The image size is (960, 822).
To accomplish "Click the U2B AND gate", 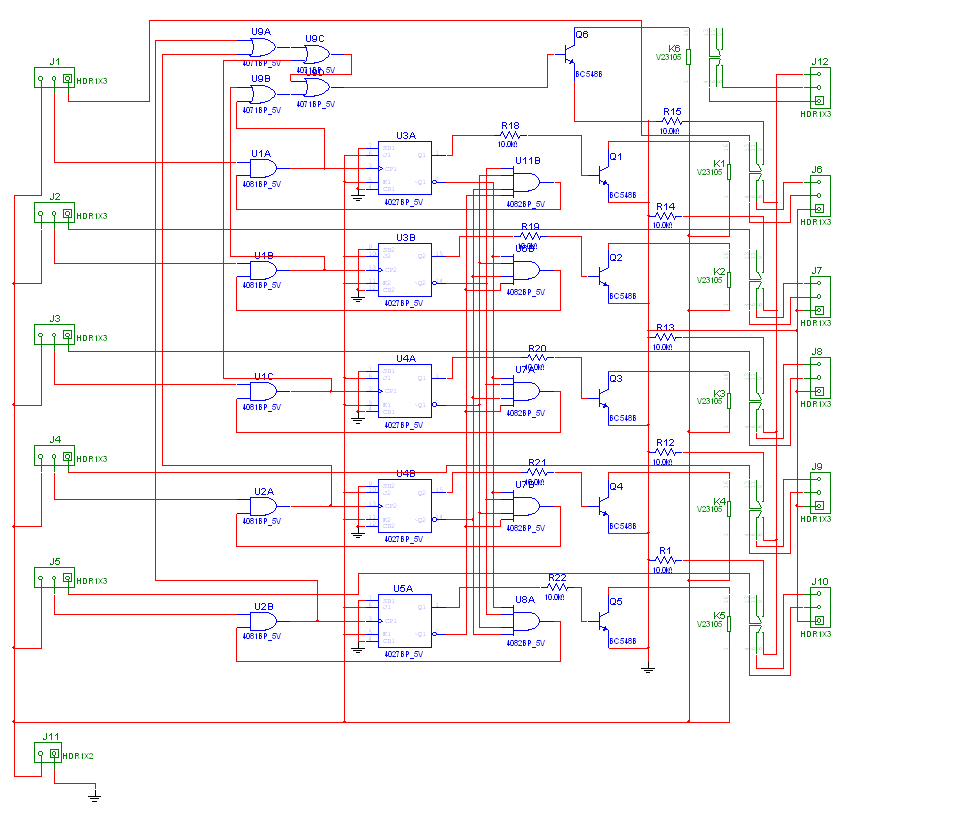I will 263,621.
